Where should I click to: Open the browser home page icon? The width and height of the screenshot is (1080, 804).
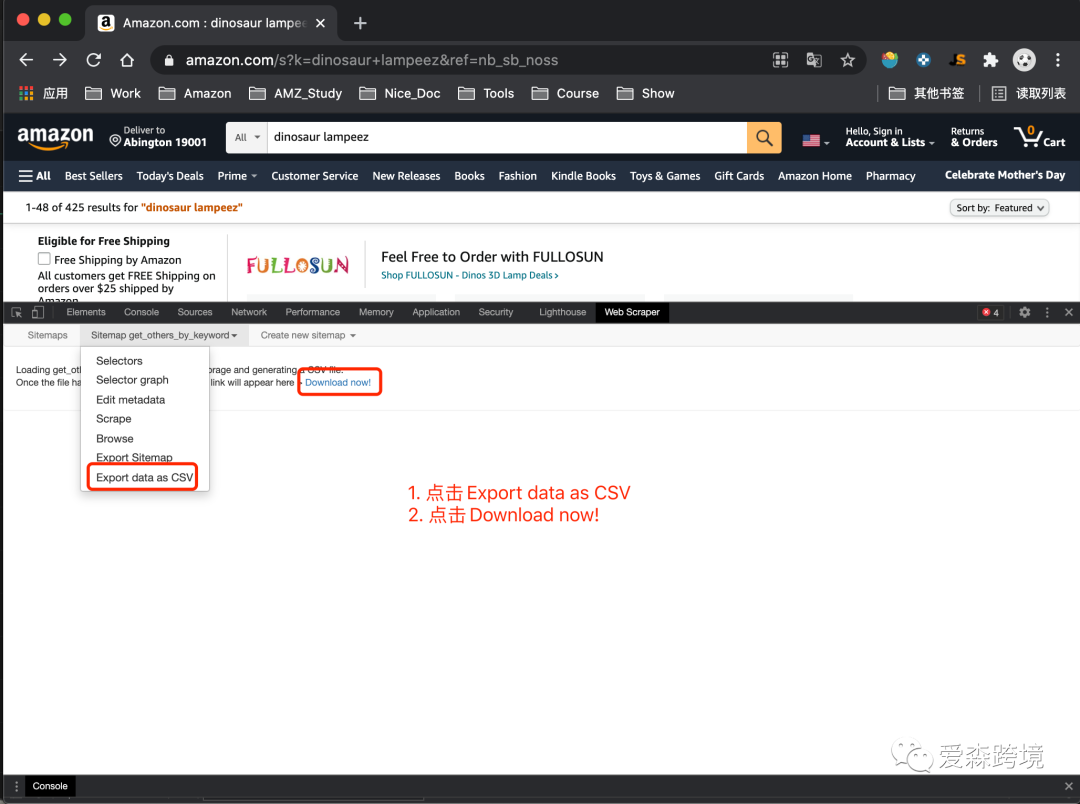coord(127,60)
